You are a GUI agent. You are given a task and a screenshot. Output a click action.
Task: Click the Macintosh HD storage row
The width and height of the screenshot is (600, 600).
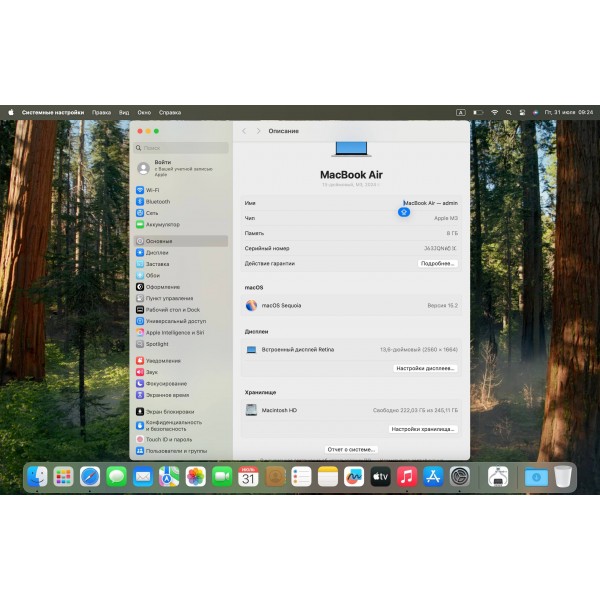[351, 410]
